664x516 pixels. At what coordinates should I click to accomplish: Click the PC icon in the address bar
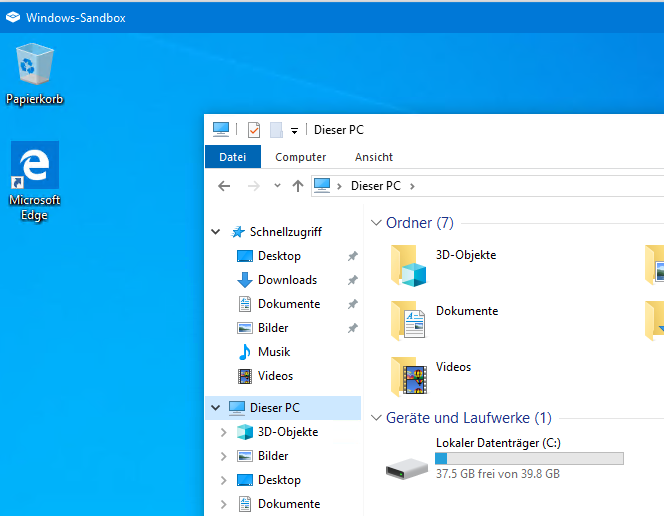coord(322,185)
